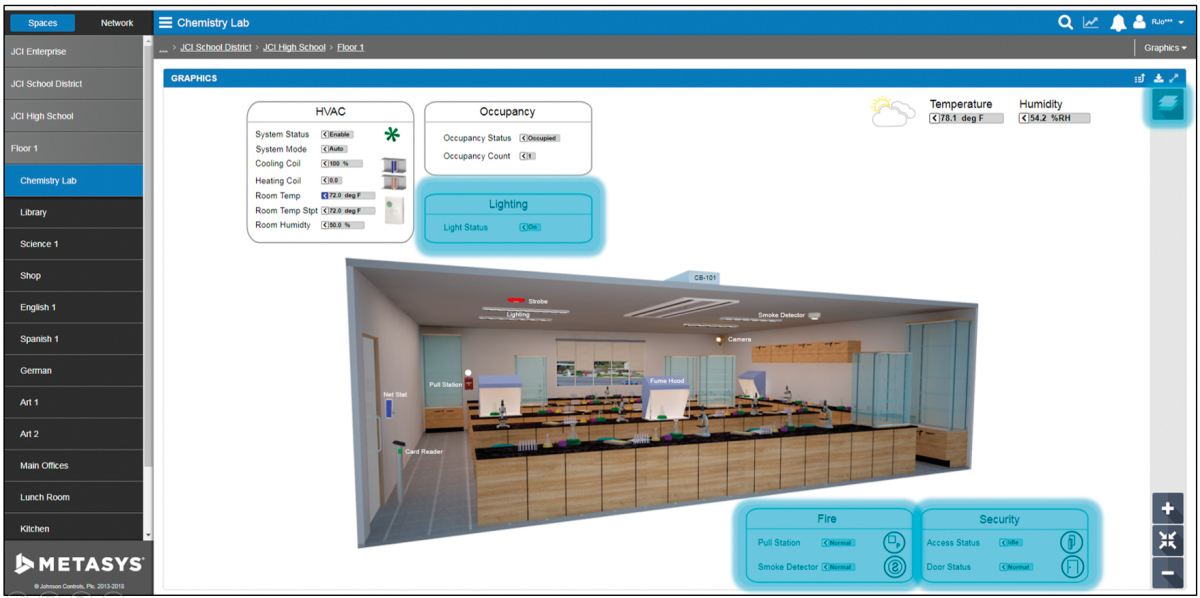
Task: Expand the breadcrumb ellipsis
Action: tap(163, 49)
